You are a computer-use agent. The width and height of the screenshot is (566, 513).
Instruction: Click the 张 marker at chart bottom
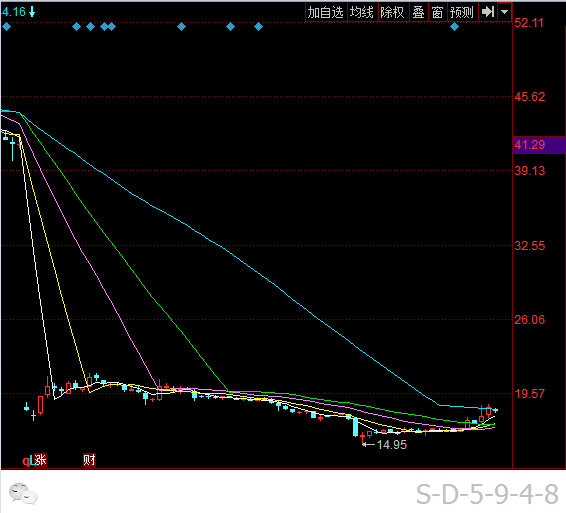40,460
